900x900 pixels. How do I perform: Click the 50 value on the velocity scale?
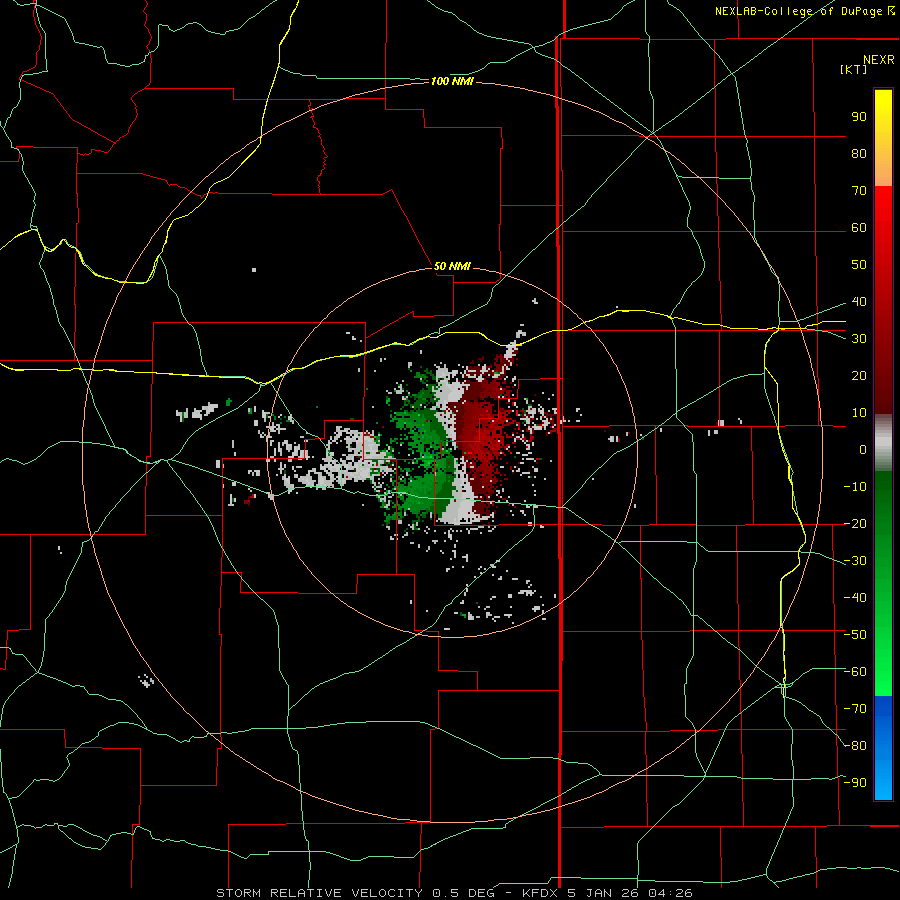coord(859,265)
